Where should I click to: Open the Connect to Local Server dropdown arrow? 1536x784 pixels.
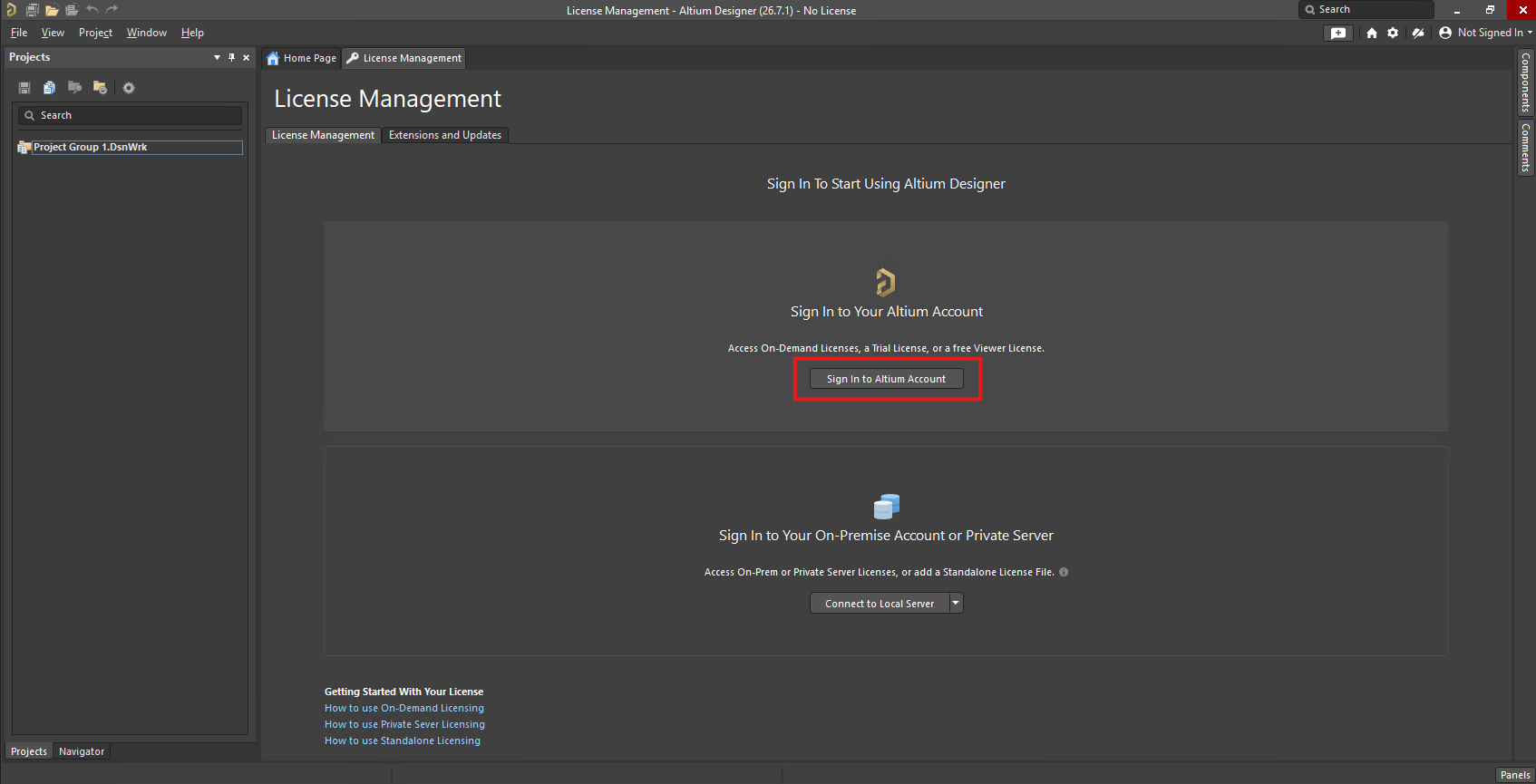point(956,603)
